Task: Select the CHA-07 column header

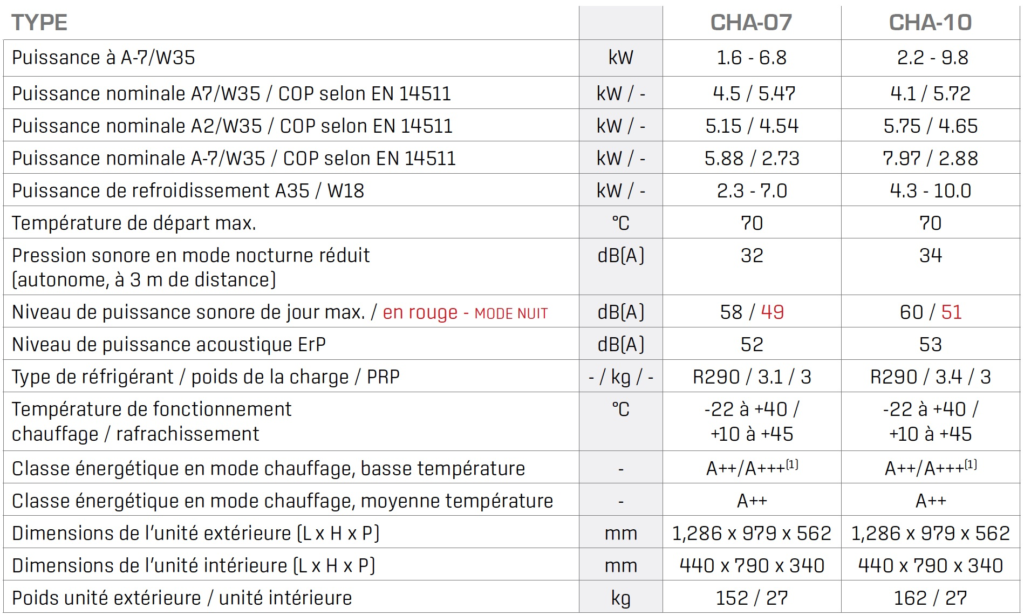Action: pyautogui.click(x=751, y=22)
